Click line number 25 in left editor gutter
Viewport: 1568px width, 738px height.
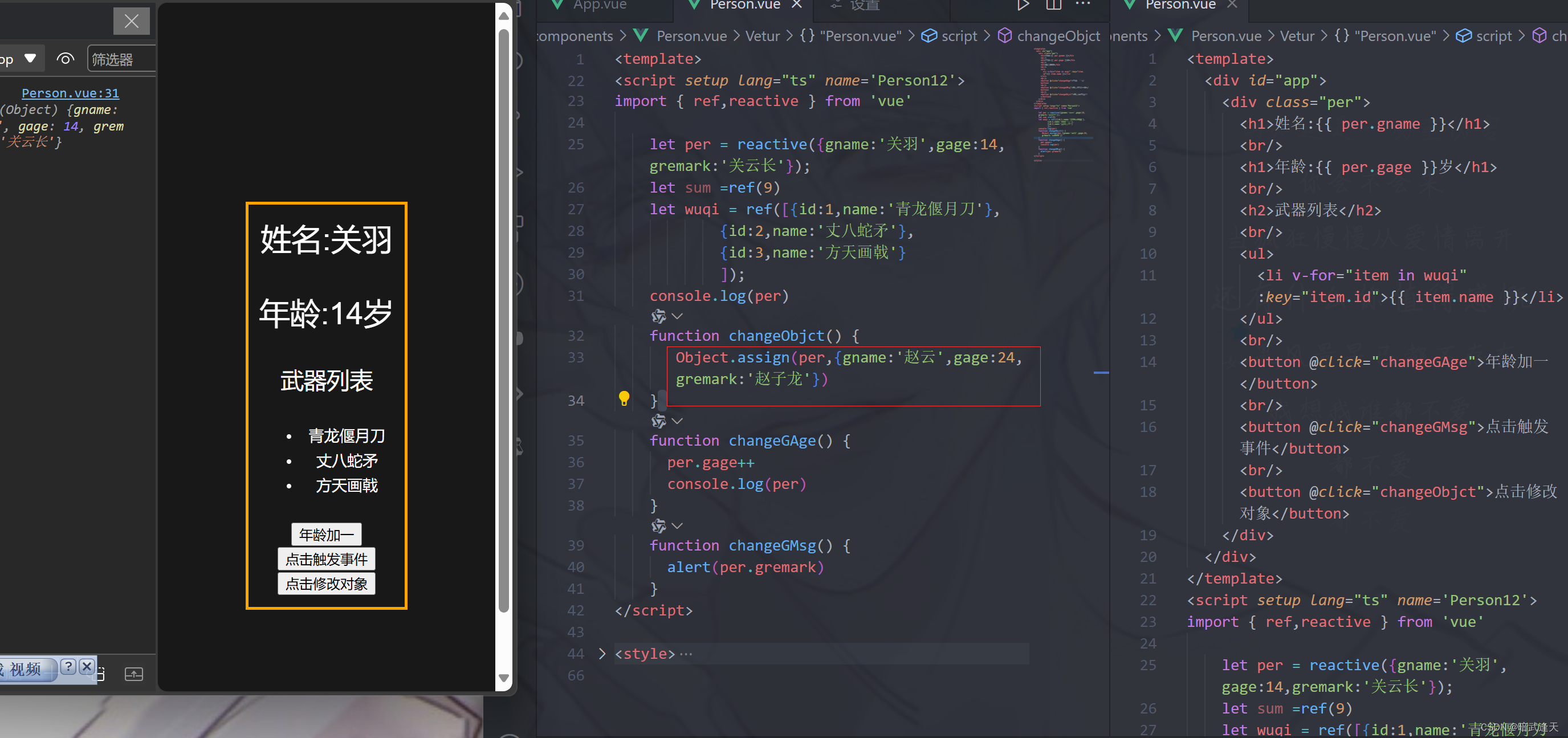point(576,144)
